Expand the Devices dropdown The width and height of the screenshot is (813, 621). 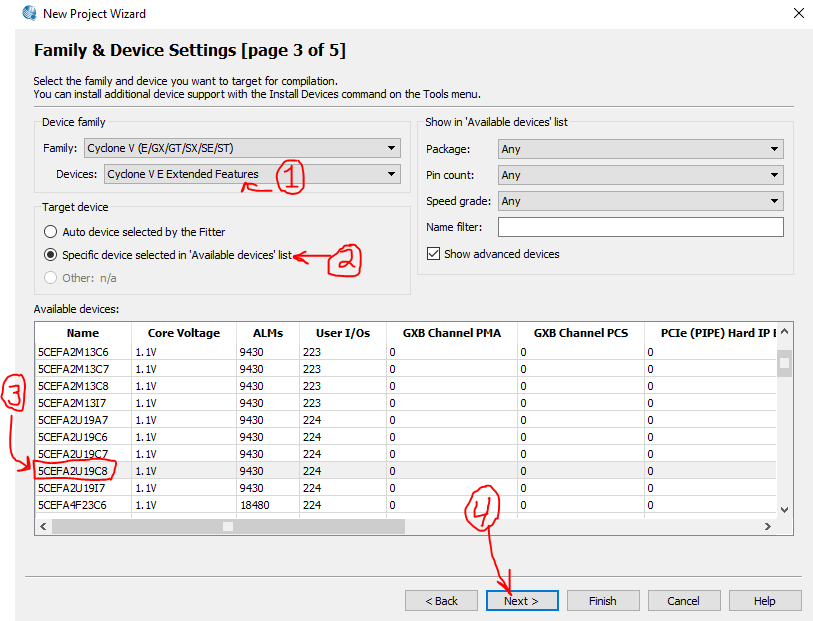(x=252, y=174)
